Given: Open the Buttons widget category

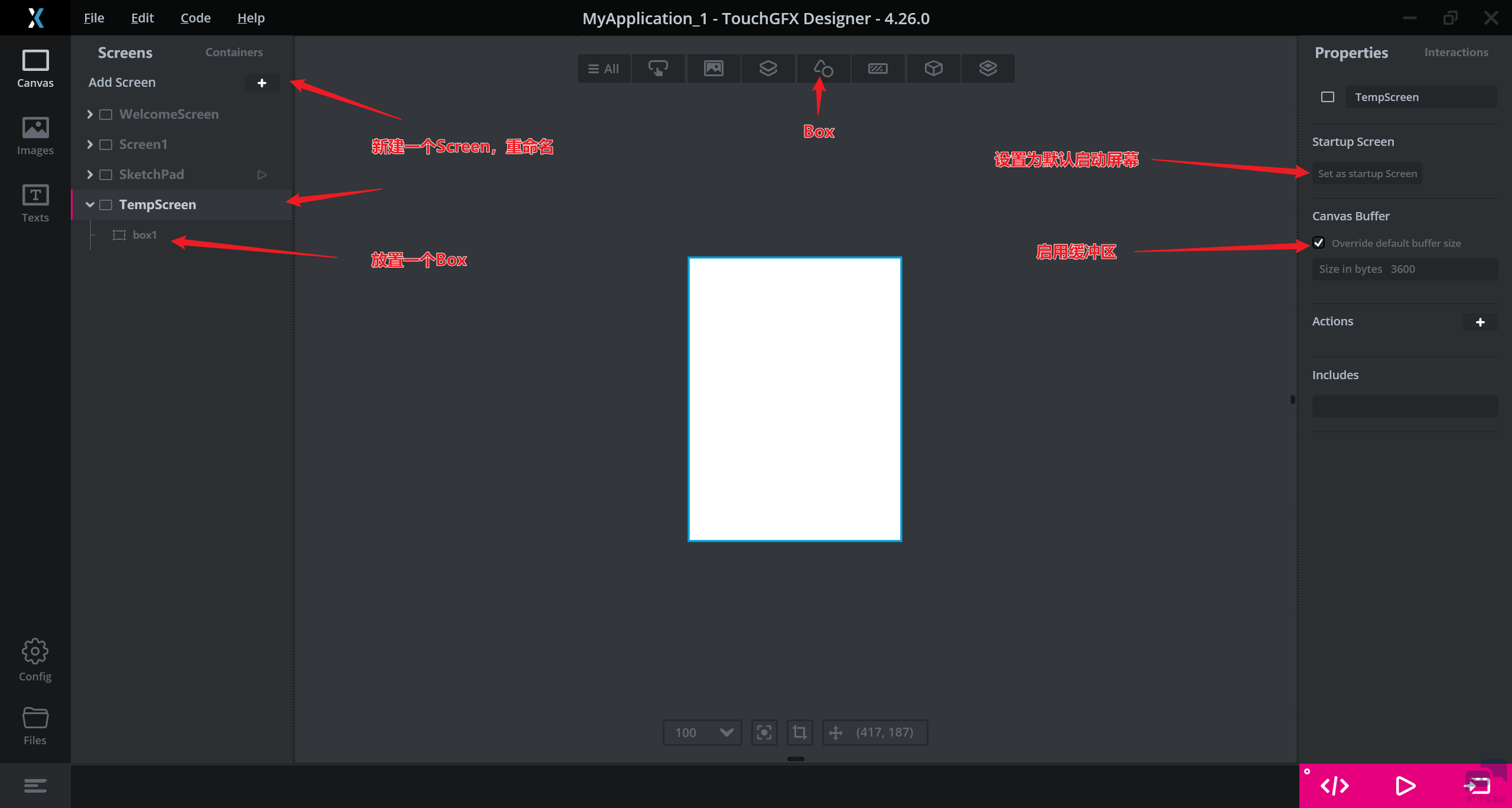Looking at the screenshot, I should 658,69.
